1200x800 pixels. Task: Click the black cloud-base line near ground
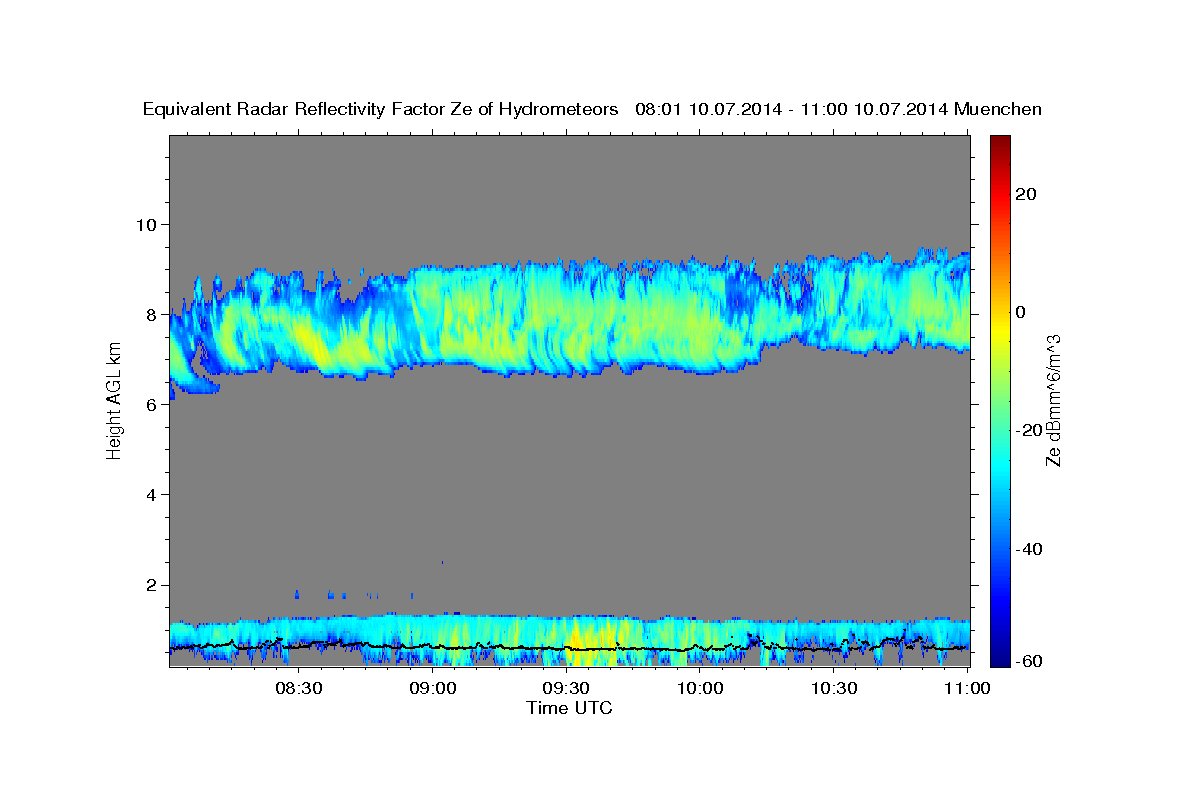click(568, 648)
